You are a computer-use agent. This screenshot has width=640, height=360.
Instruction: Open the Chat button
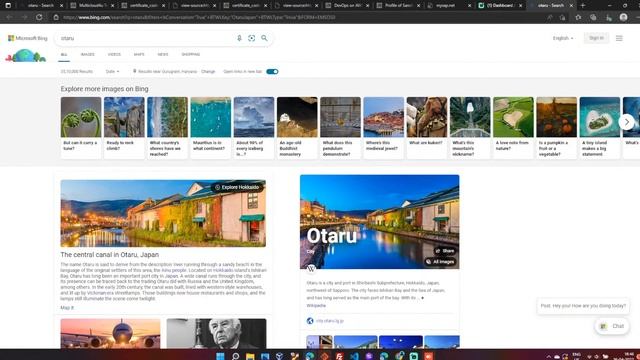(612, 326)
